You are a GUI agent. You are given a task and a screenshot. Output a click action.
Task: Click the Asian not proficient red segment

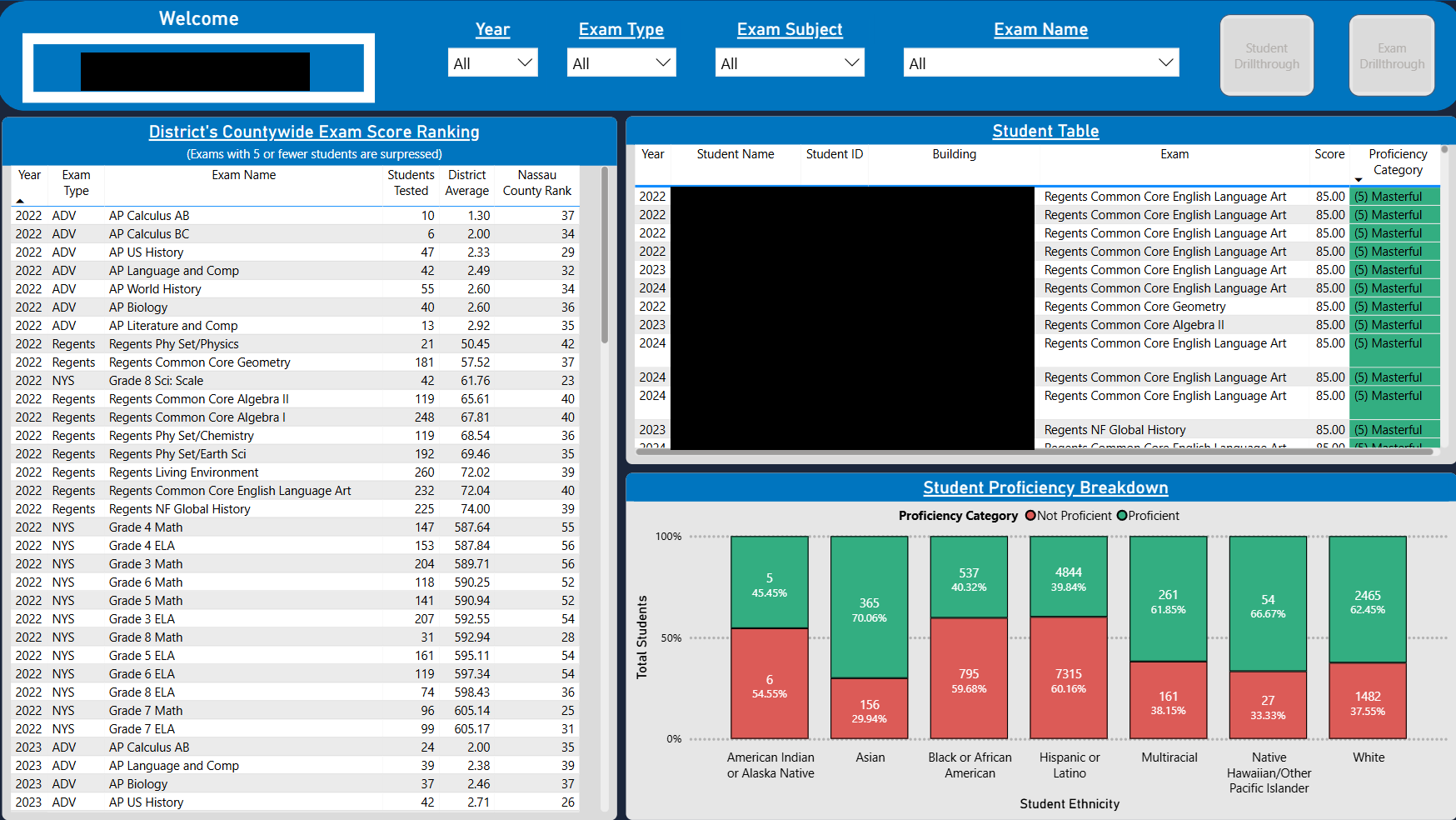pyautogui.click(x=869, y=708)
